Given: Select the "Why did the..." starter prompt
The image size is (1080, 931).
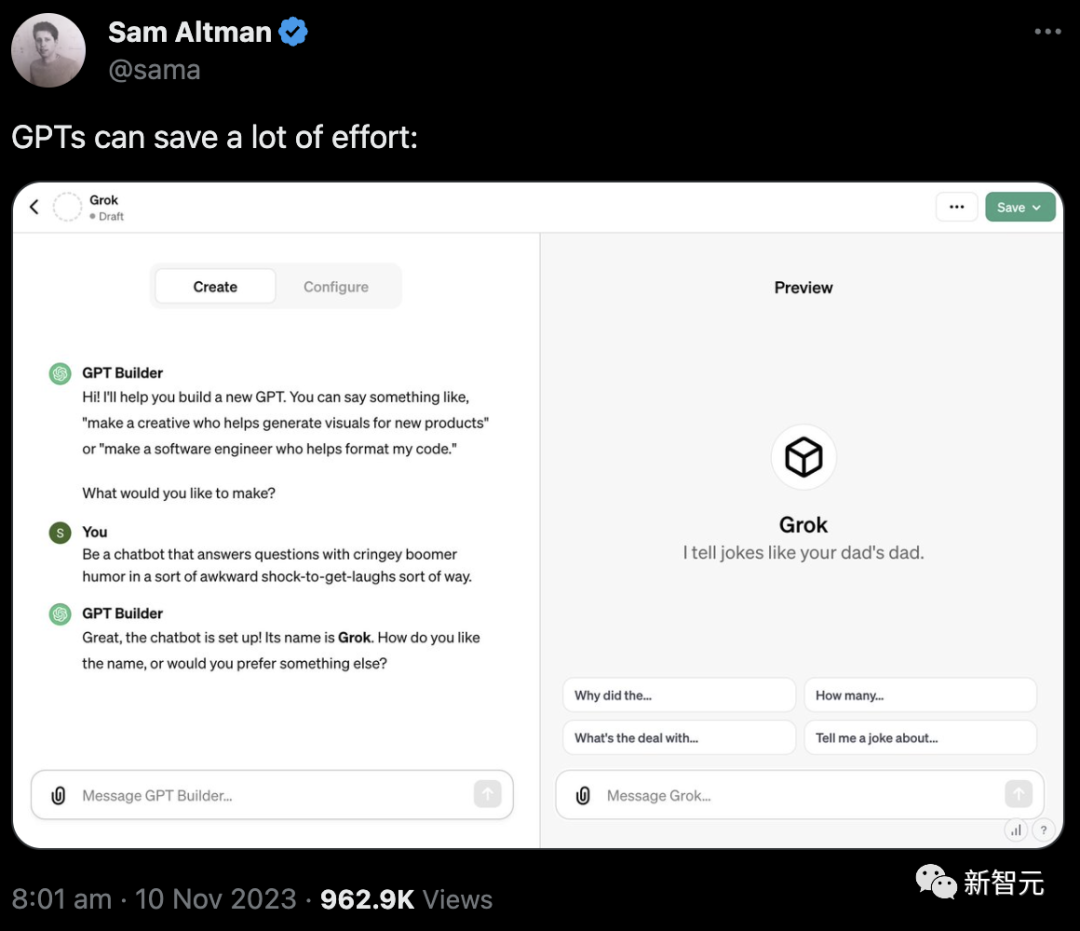Looking at the screenshot, I should coord(679,695).
